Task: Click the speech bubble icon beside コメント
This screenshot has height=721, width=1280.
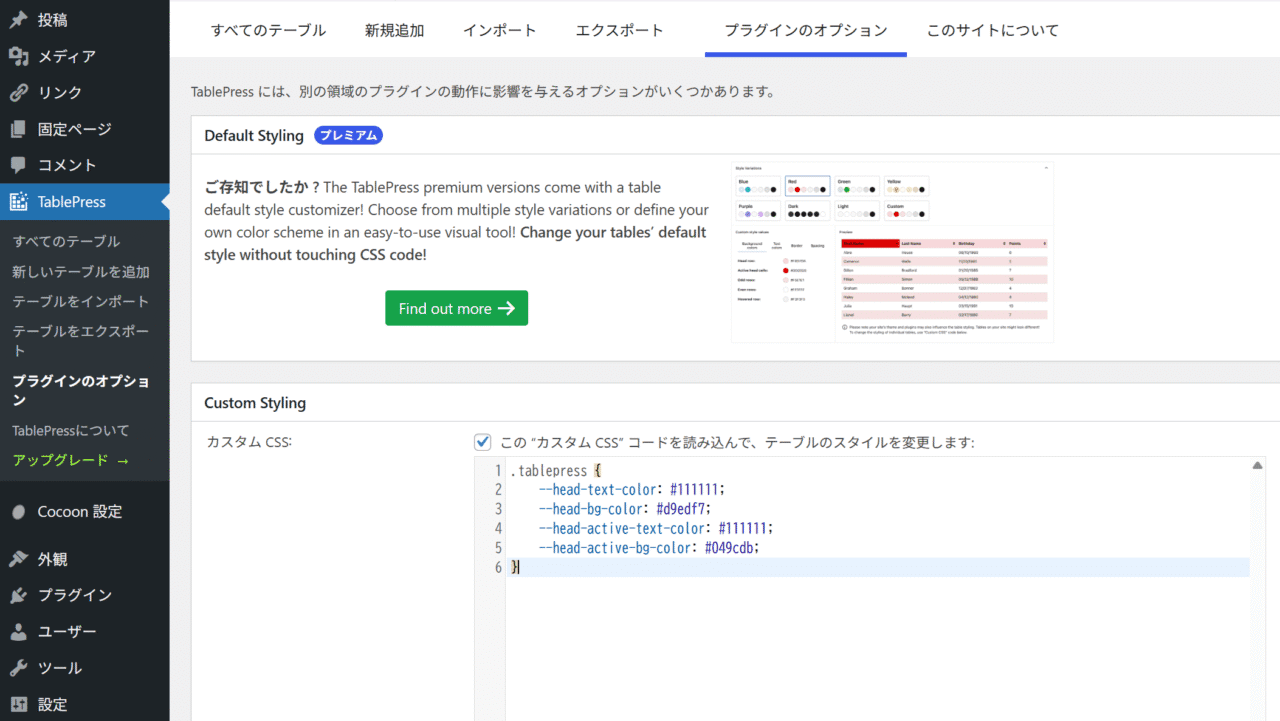Action: (18, 165)
